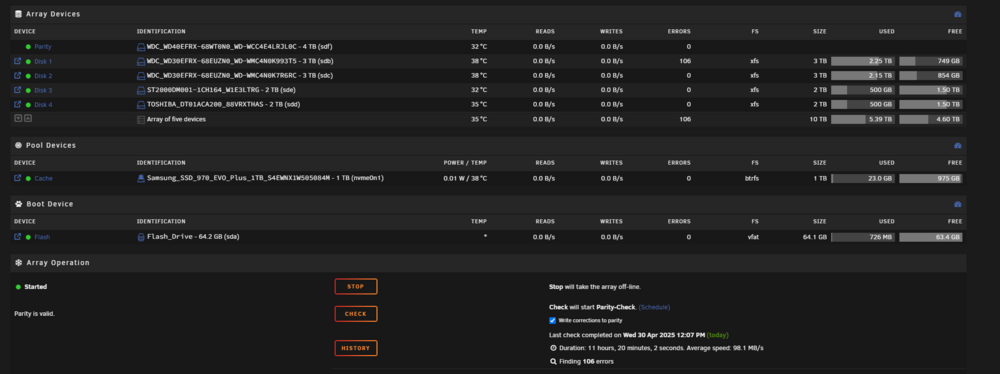
Task: Stop the array with the STOP button
Action: (356, 287)
